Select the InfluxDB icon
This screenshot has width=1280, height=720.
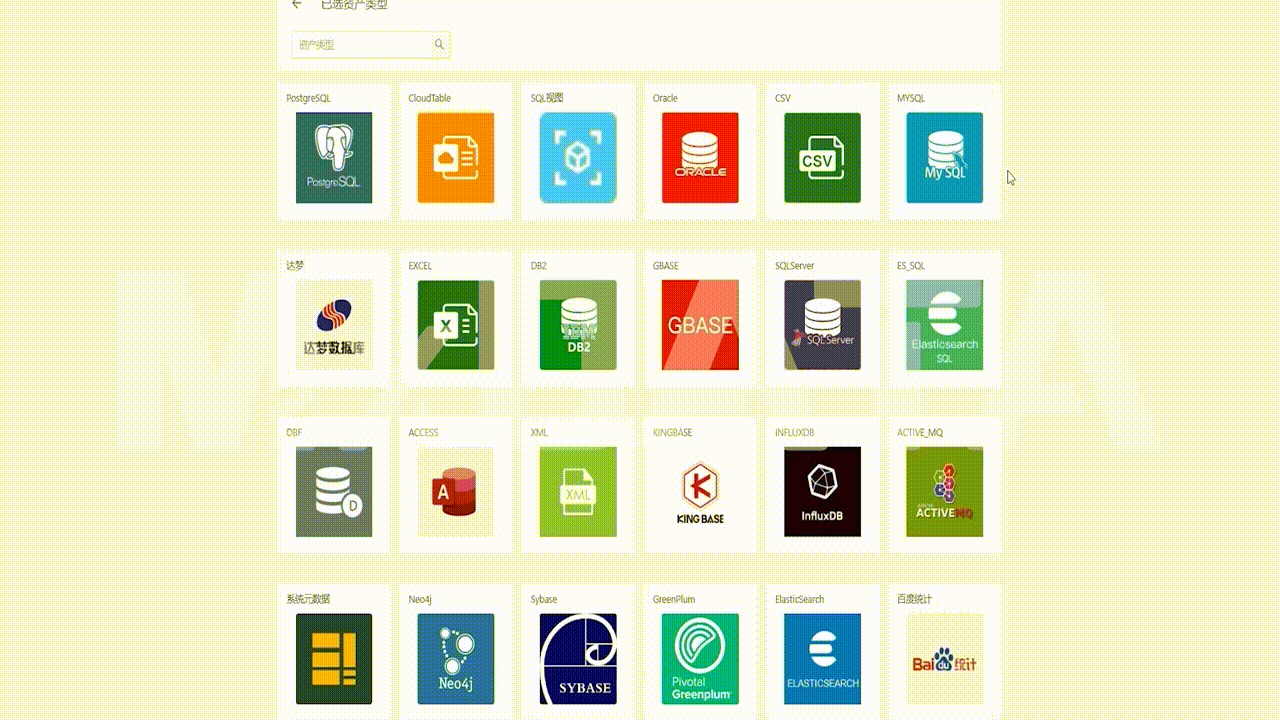pos(822,492)
